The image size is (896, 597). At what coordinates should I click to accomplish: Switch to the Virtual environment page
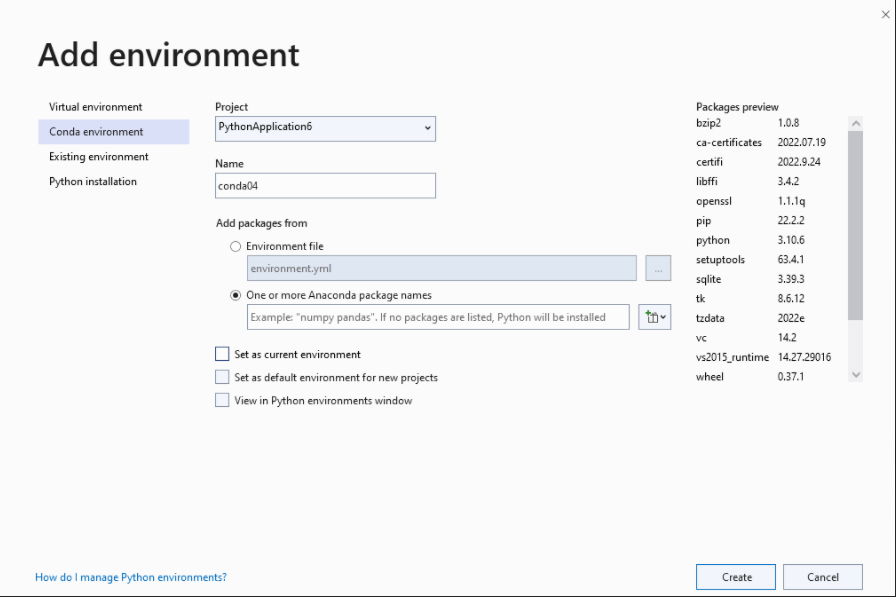click(x=95, y=107)
